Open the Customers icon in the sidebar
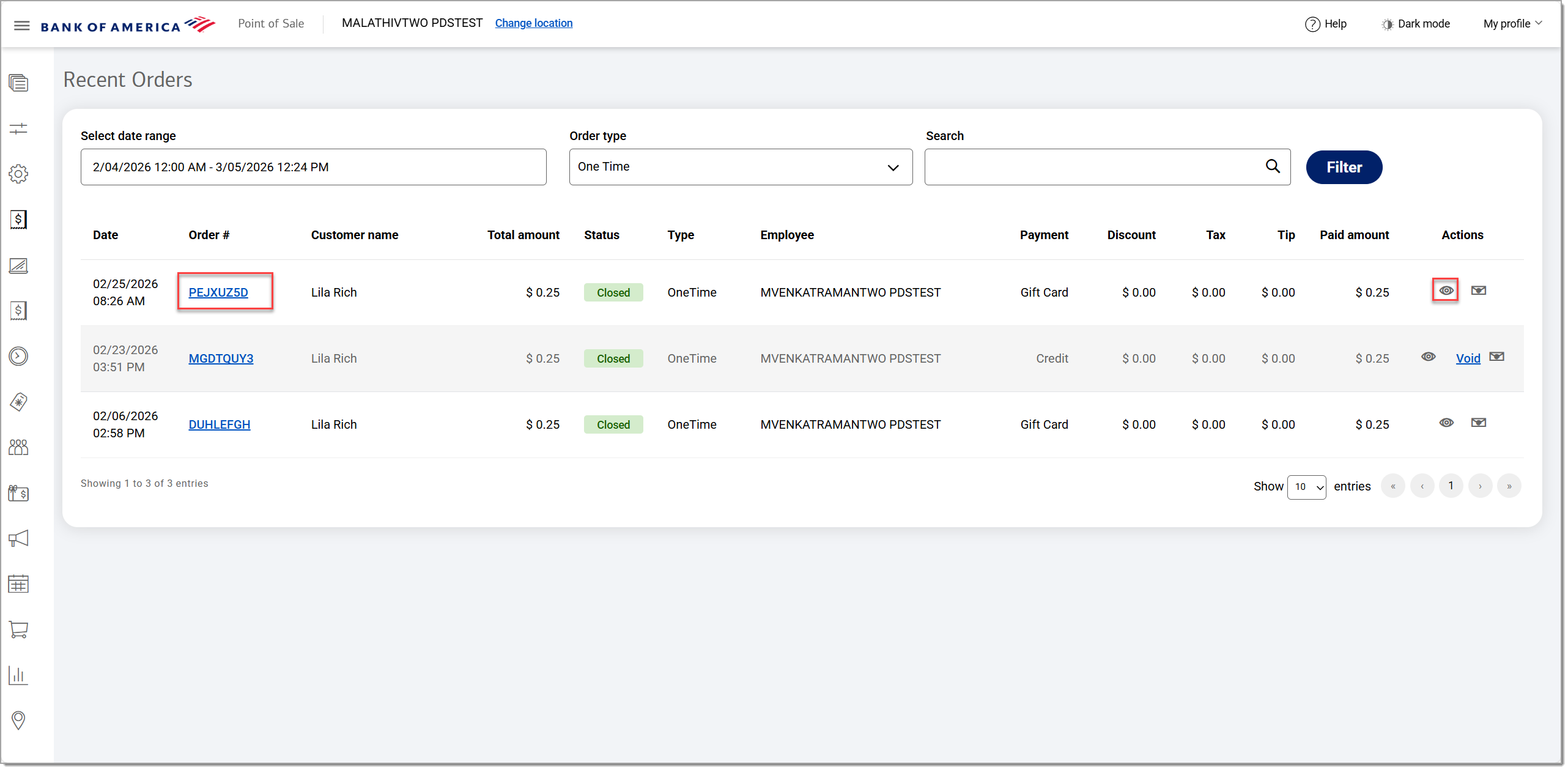Screen dimensions: 1568x770 pyautogui.click(x=18, y=446)
